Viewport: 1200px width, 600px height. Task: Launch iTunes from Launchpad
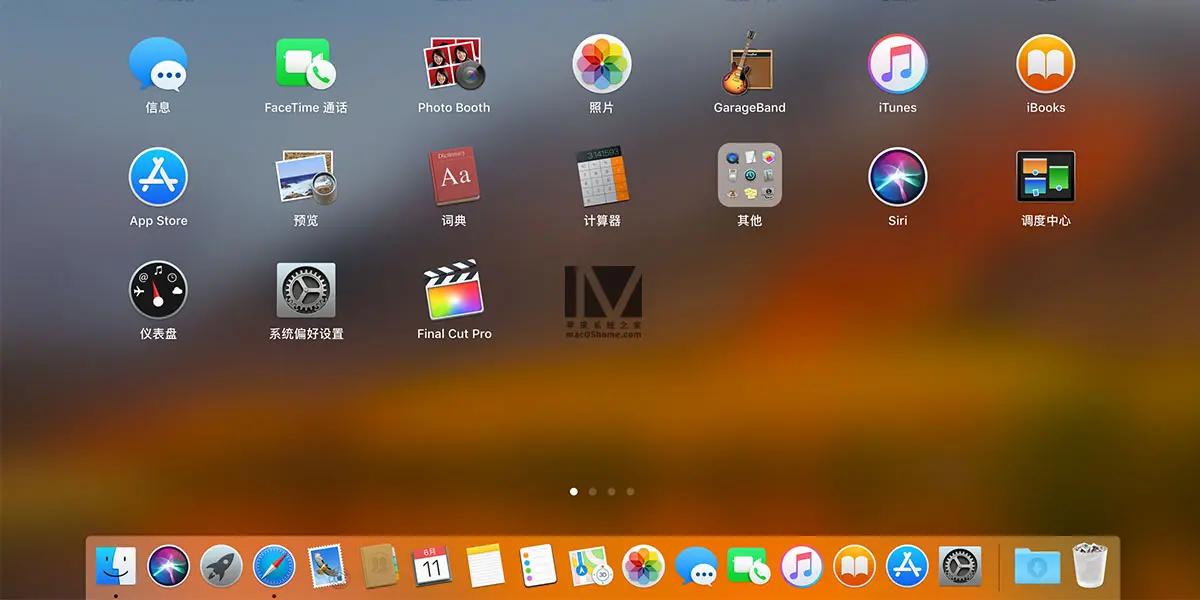coord(896,65)
